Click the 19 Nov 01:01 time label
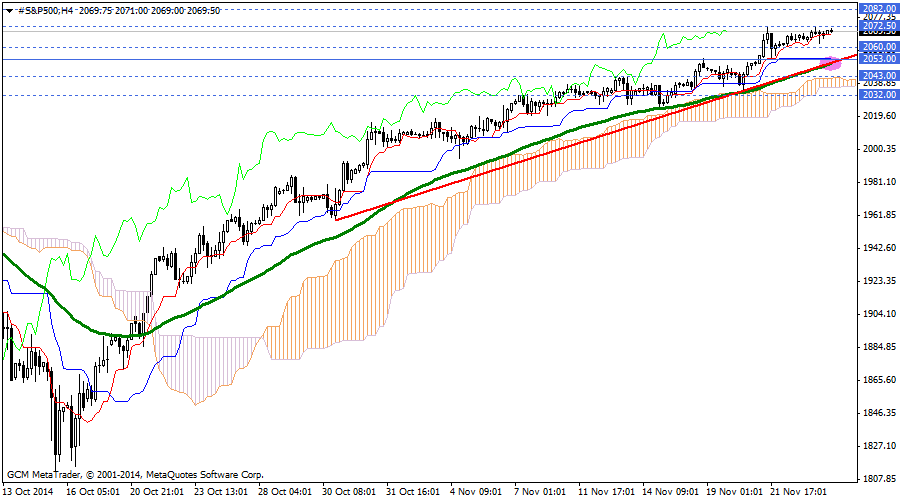 tap(734, 492)
